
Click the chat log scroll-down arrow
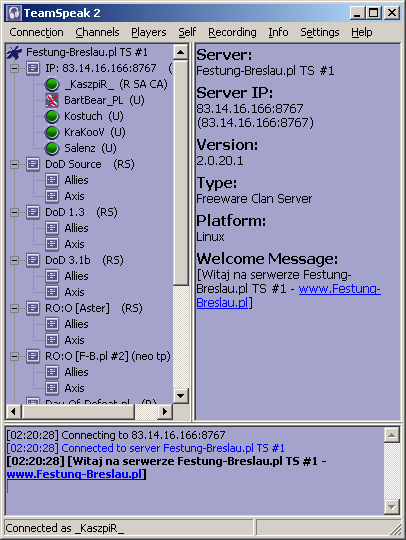(392, 507)
